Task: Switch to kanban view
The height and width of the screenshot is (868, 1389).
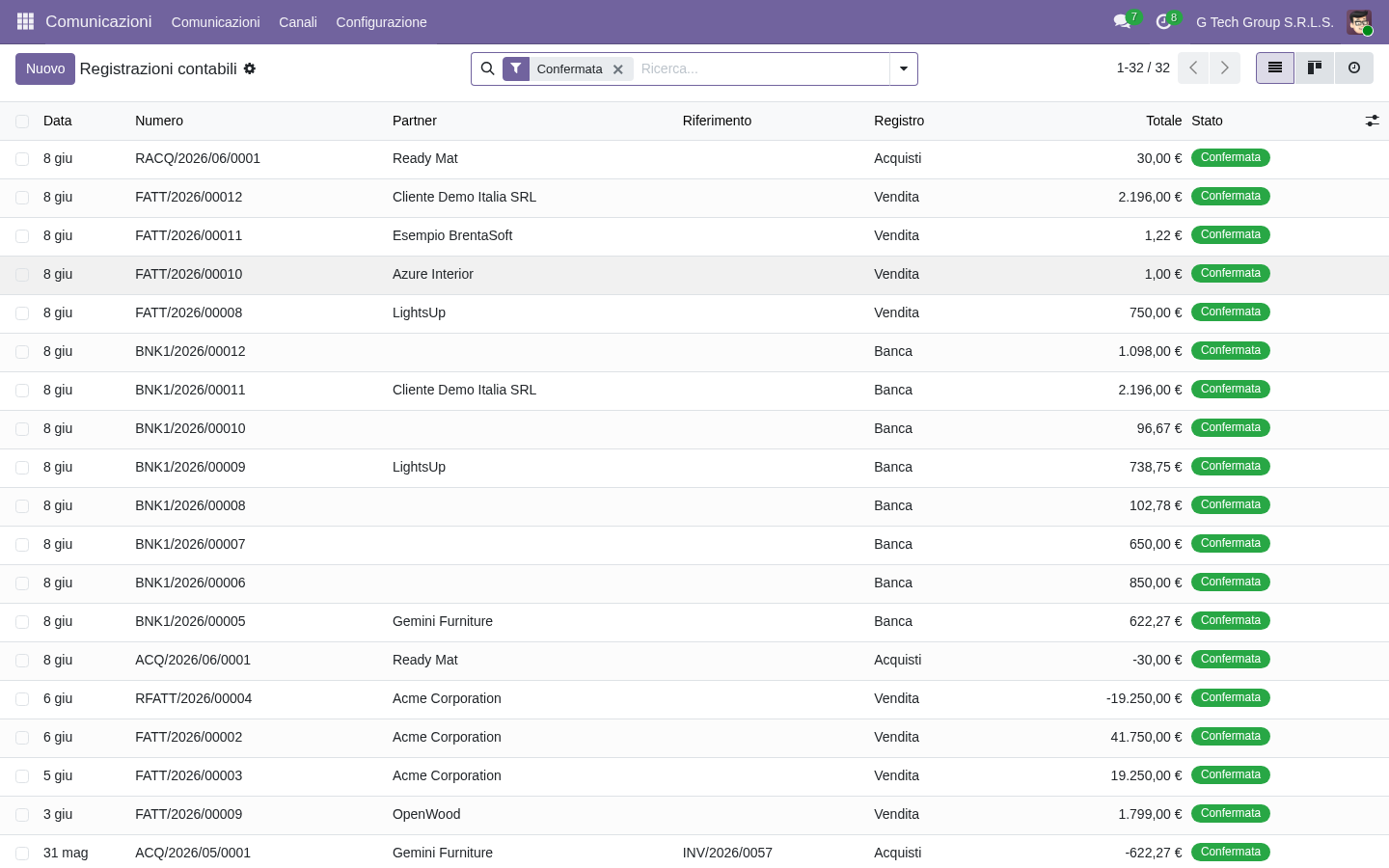Action: click(x=1315, y=68)
